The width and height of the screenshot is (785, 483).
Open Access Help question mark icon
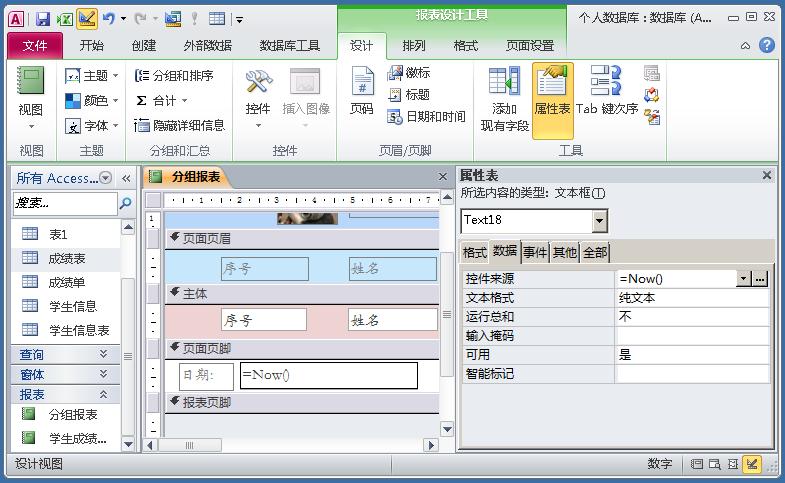[x=766, y=45]
